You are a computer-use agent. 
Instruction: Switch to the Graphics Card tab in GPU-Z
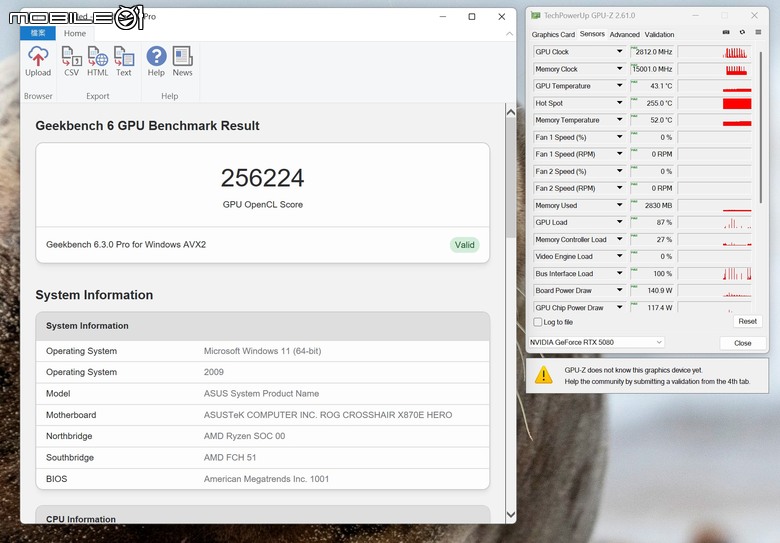point(553,34)
